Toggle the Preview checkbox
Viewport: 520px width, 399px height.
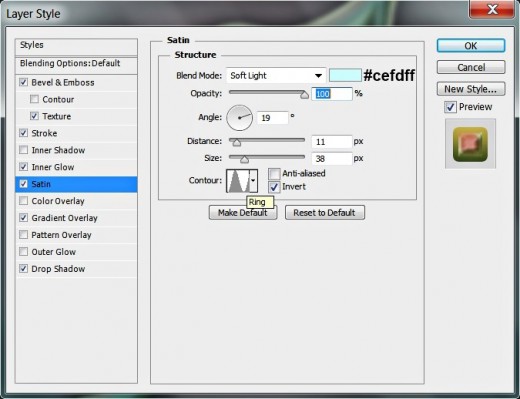450,107
